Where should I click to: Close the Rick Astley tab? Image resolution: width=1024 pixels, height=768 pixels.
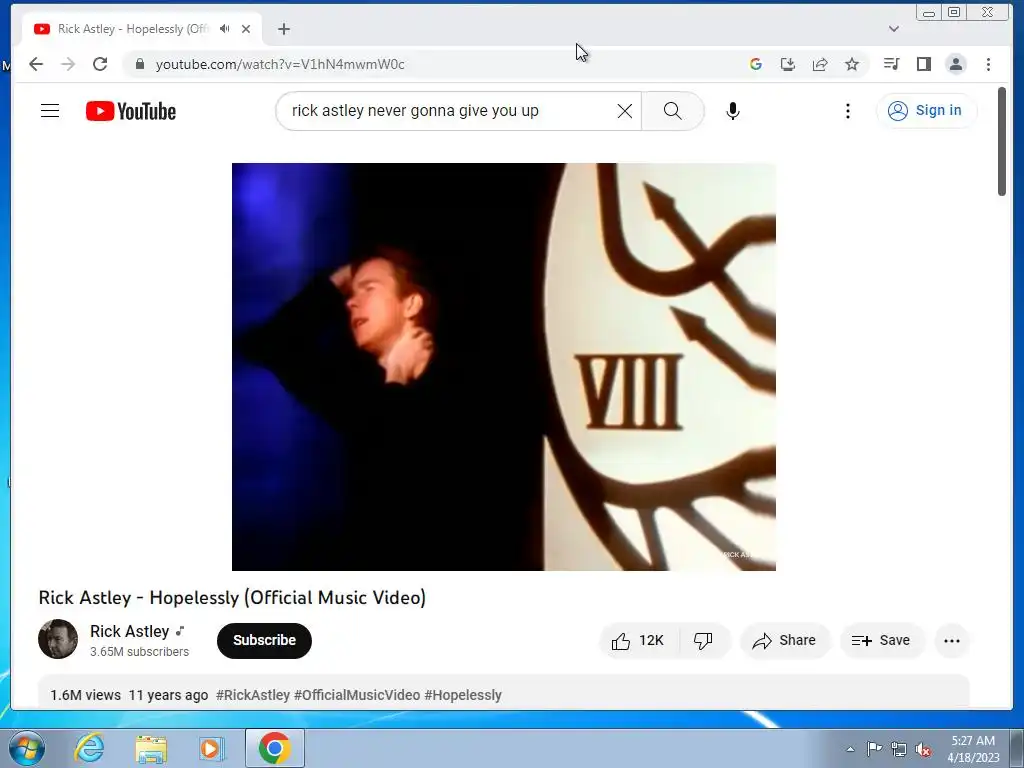(x=246, y=29)
